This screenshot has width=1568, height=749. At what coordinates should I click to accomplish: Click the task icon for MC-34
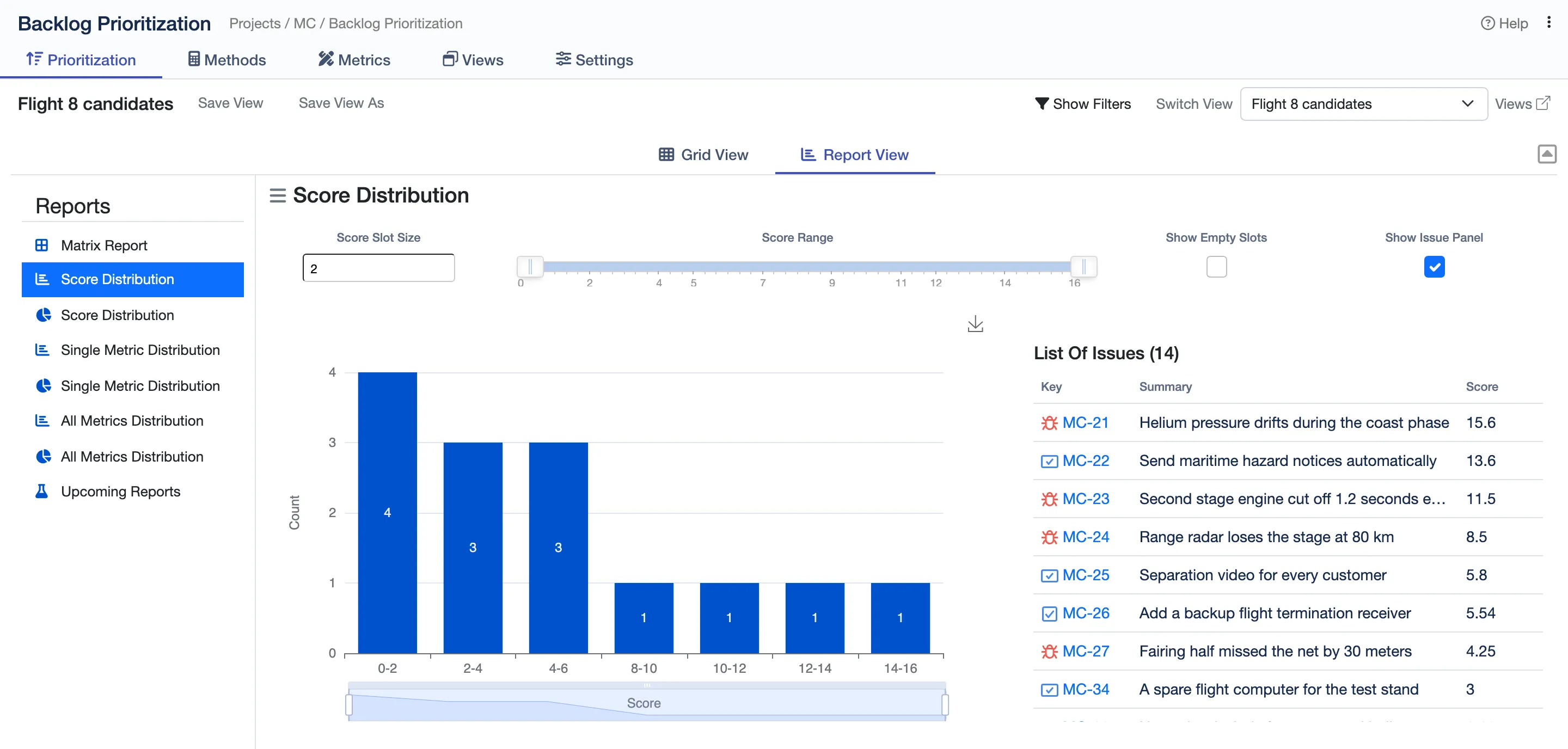click(1049, 690)
